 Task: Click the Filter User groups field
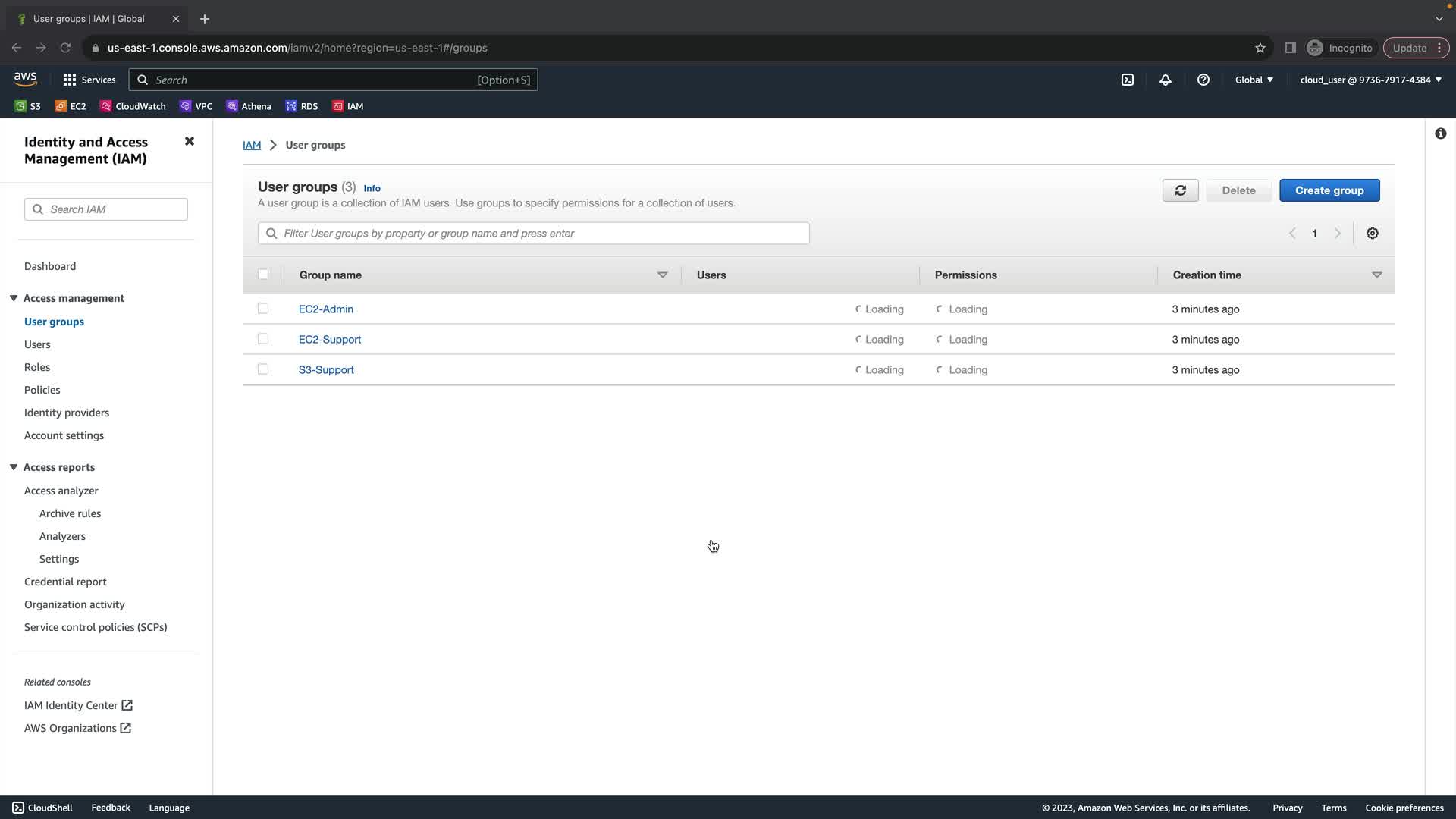(534, 234)
